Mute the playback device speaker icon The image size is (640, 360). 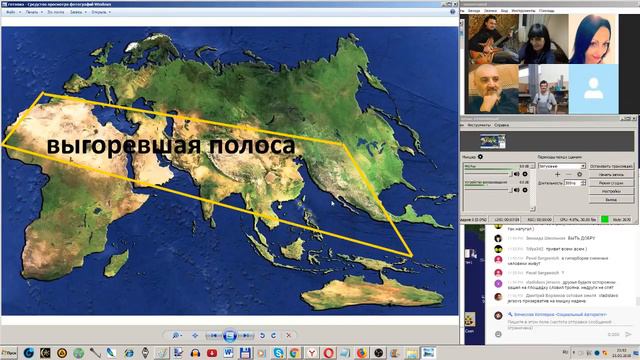pos(517,190)
